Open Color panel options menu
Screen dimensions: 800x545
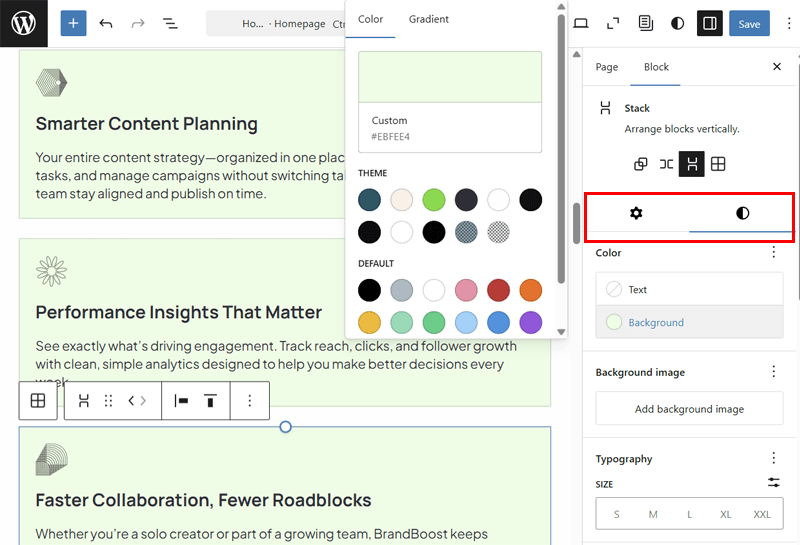773,253
